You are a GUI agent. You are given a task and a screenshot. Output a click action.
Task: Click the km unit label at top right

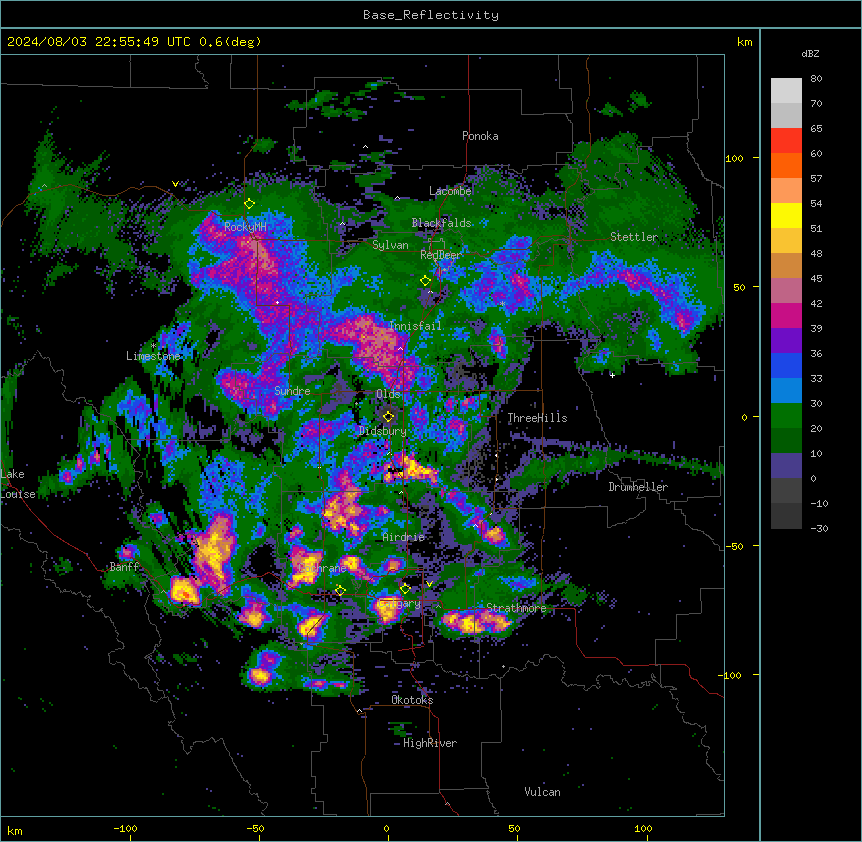tap(745, 42)
